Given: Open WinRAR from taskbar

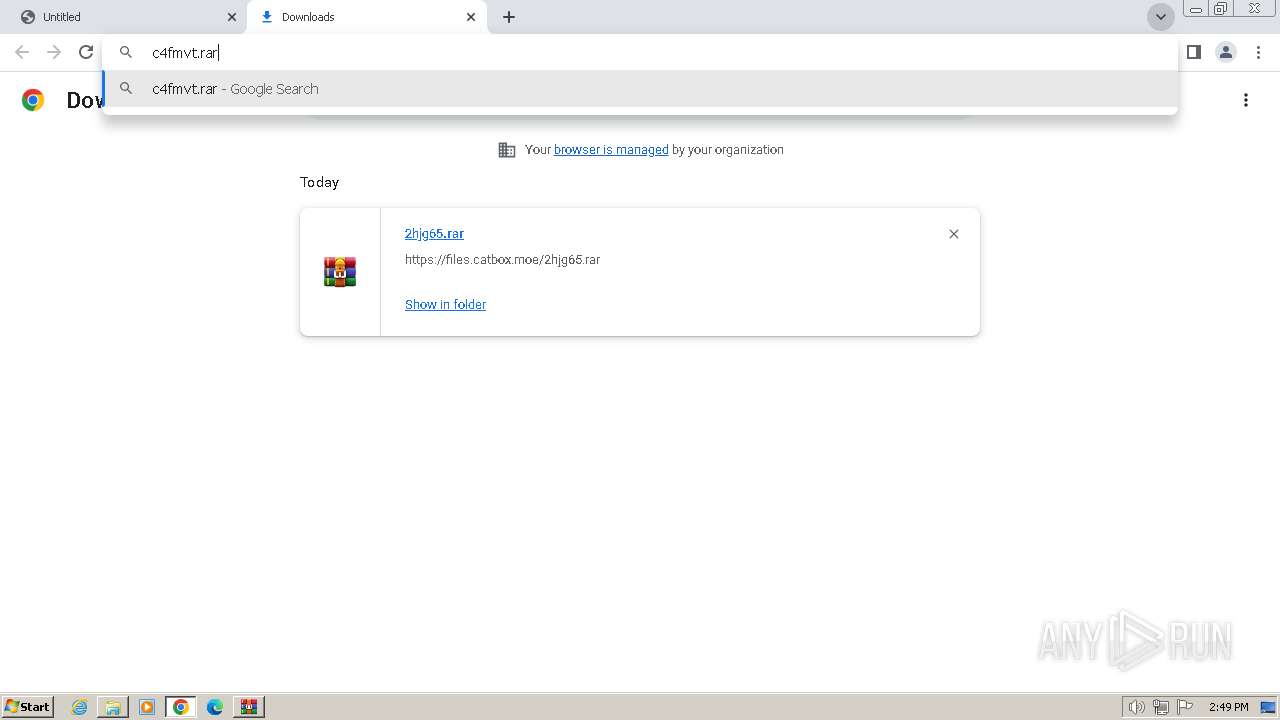Looking at the screenshot, I should tap(248, 707).
